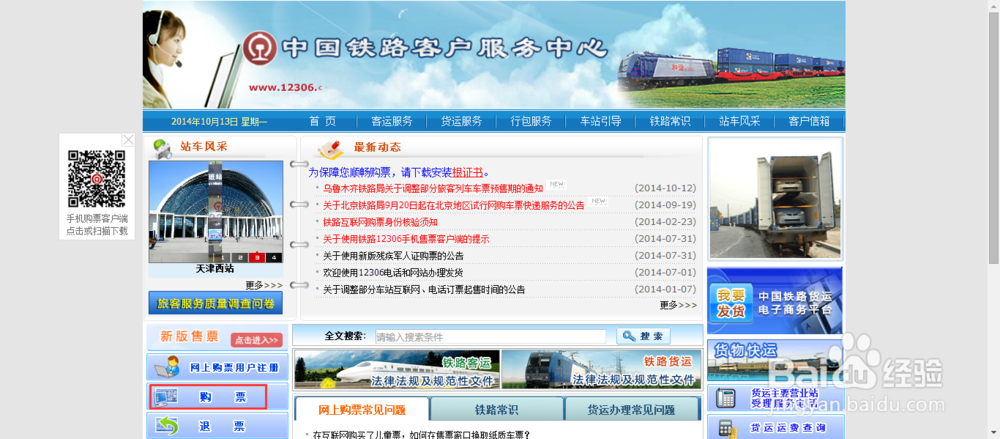The image size is (1000, 439).
Task: Open 首页 in navigation bar
Action: [322, 121]
